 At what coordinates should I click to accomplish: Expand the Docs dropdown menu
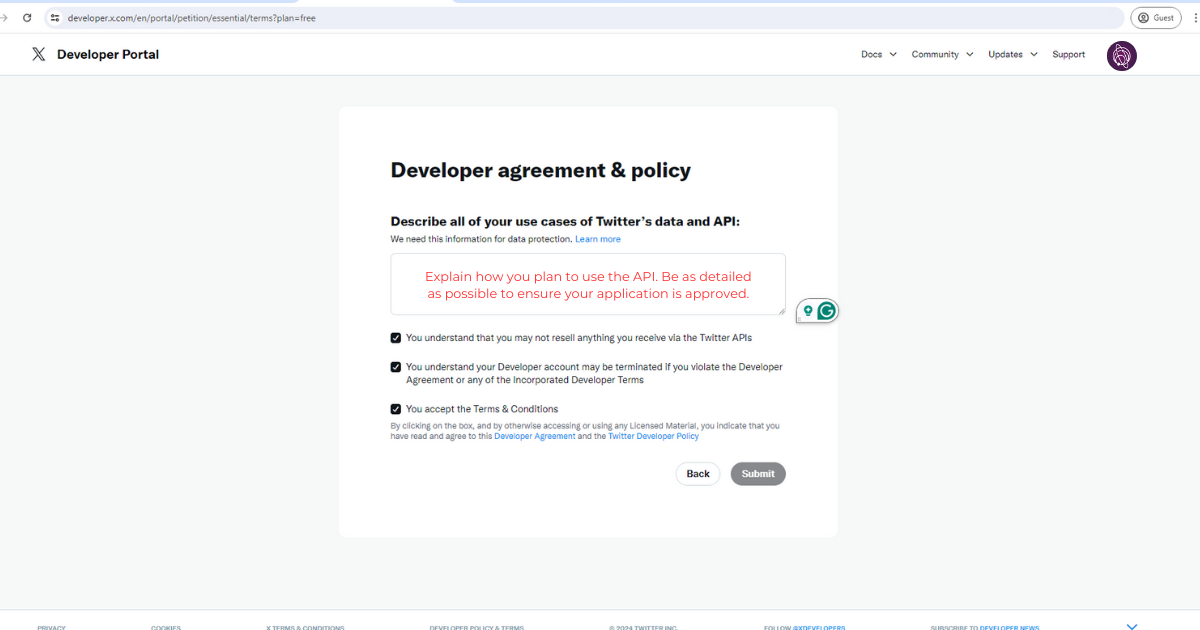(x=878, y=55)
